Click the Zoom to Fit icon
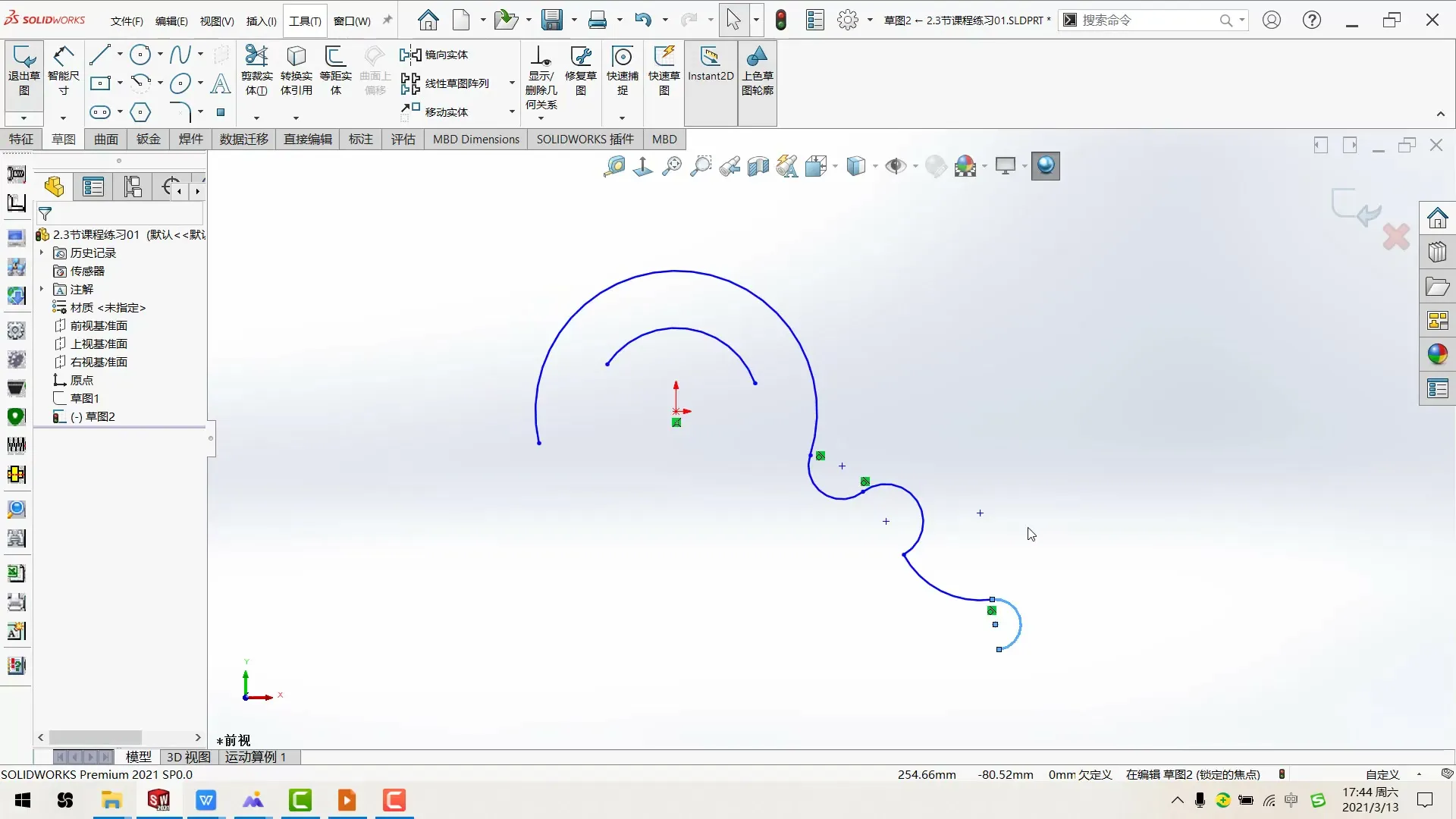This screenshot has height=819, width=1456. [x=672, y=166]
